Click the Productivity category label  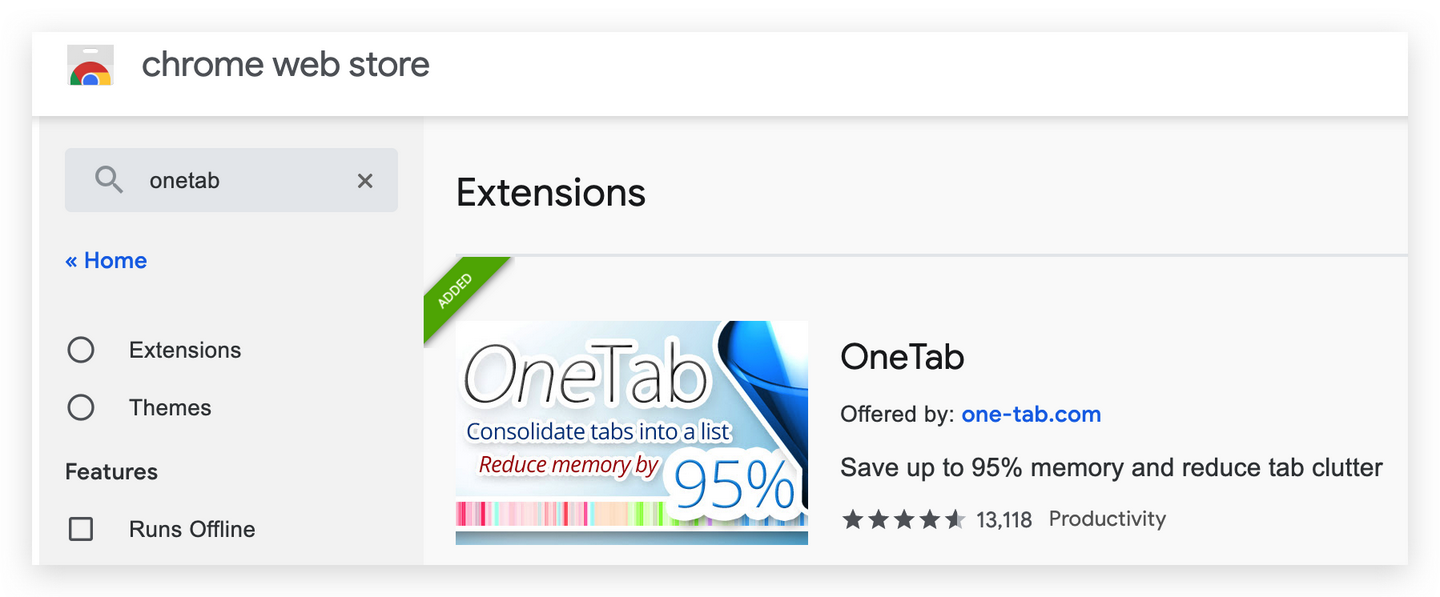point(1107,519)
